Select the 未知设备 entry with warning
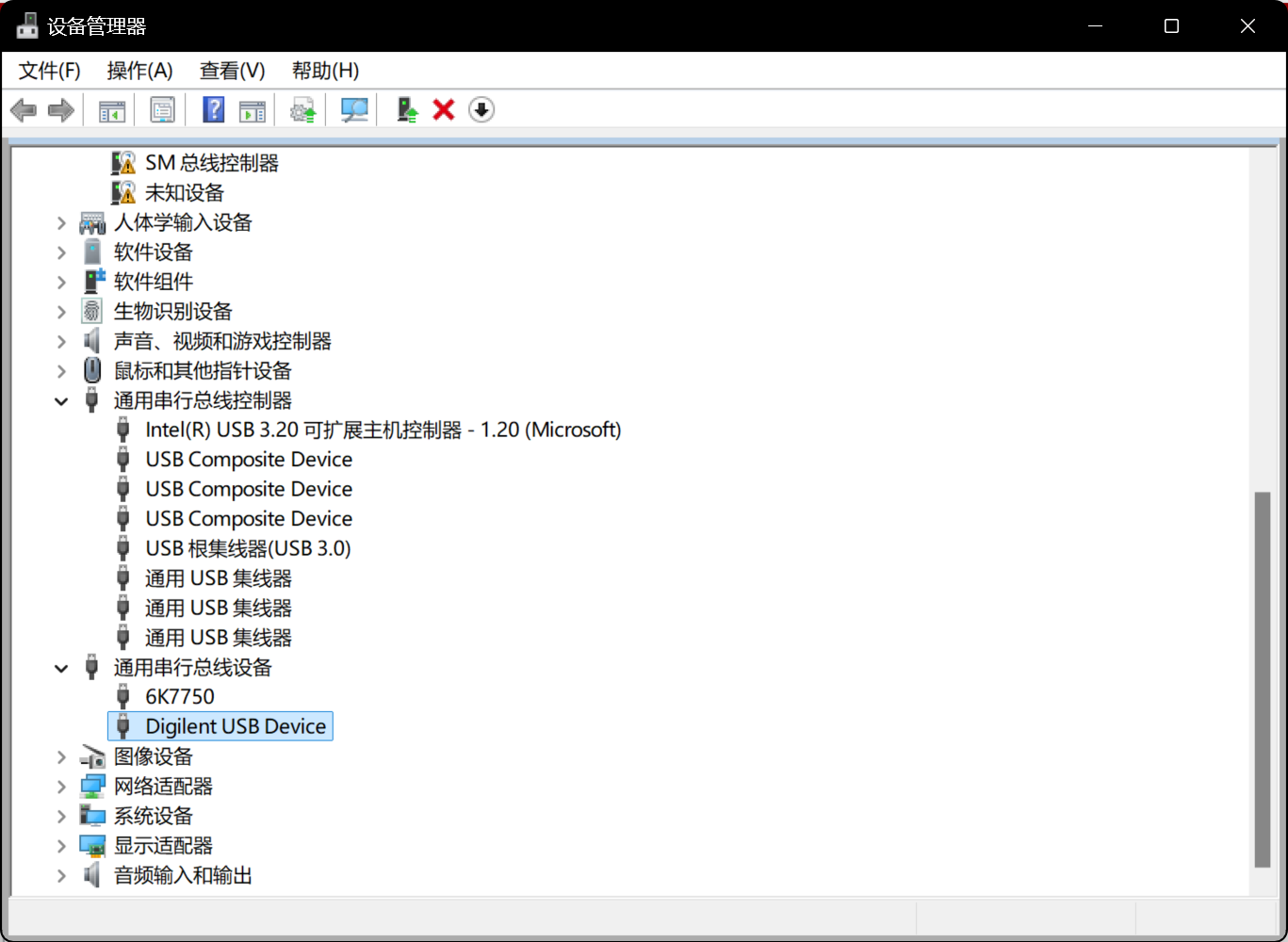Image resolution: width=1288 pixels, height=942 pixels. coord(184,193)
